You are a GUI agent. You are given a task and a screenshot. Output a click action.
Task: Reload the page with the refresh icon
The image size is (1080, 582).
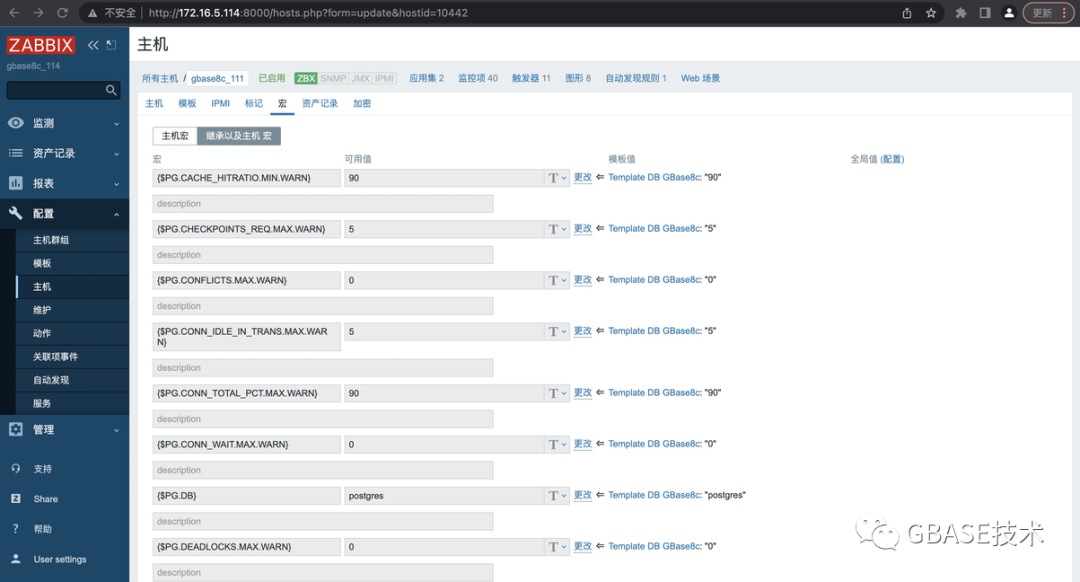coord(62,12)
